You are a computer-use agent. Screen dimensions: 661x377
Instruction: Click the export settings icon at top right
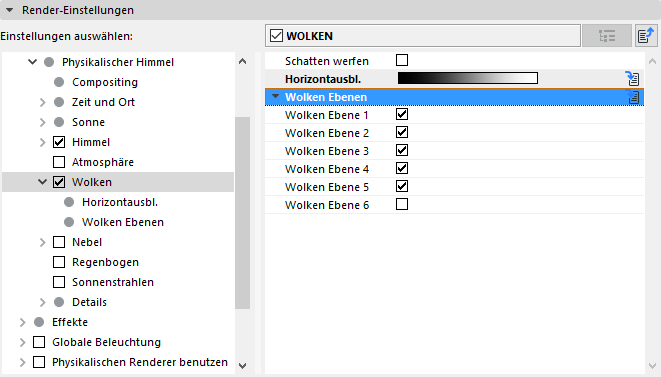point(646,36)
